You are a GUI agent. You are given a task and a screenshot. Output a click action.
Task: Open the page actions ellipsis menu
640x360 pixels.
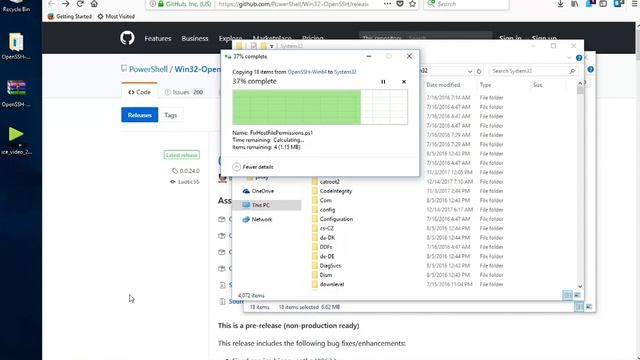(x=387, y=4)
